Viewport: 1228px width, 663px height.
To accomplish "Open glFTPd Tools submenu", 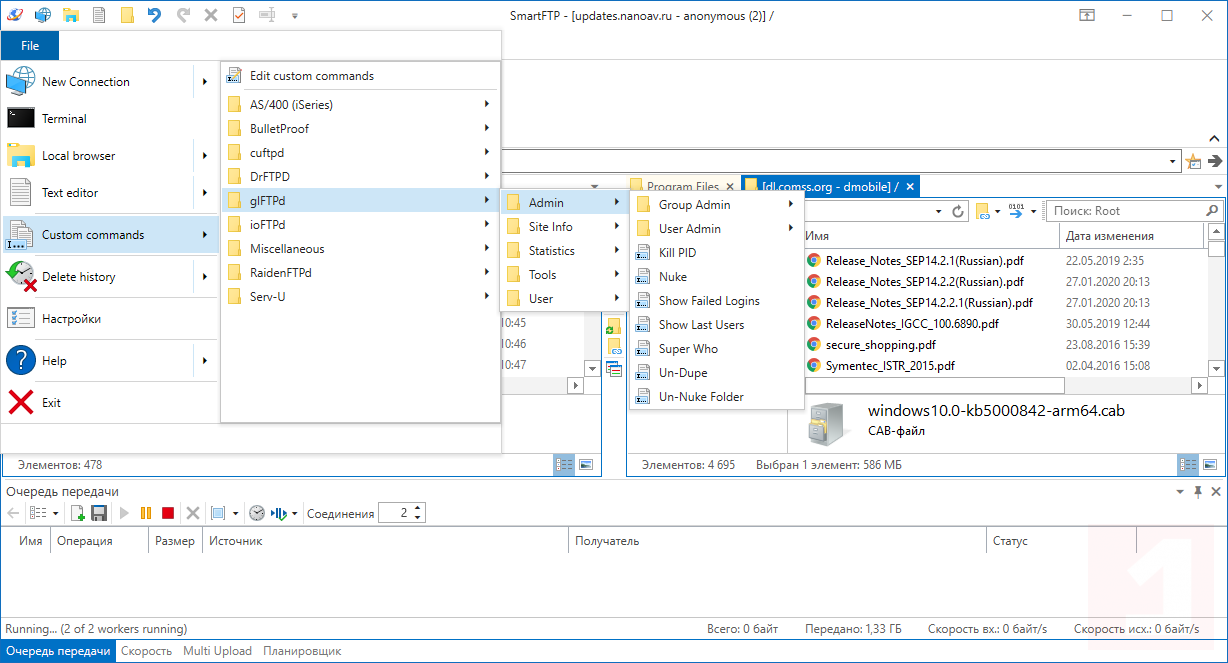I will coord(564,275).
